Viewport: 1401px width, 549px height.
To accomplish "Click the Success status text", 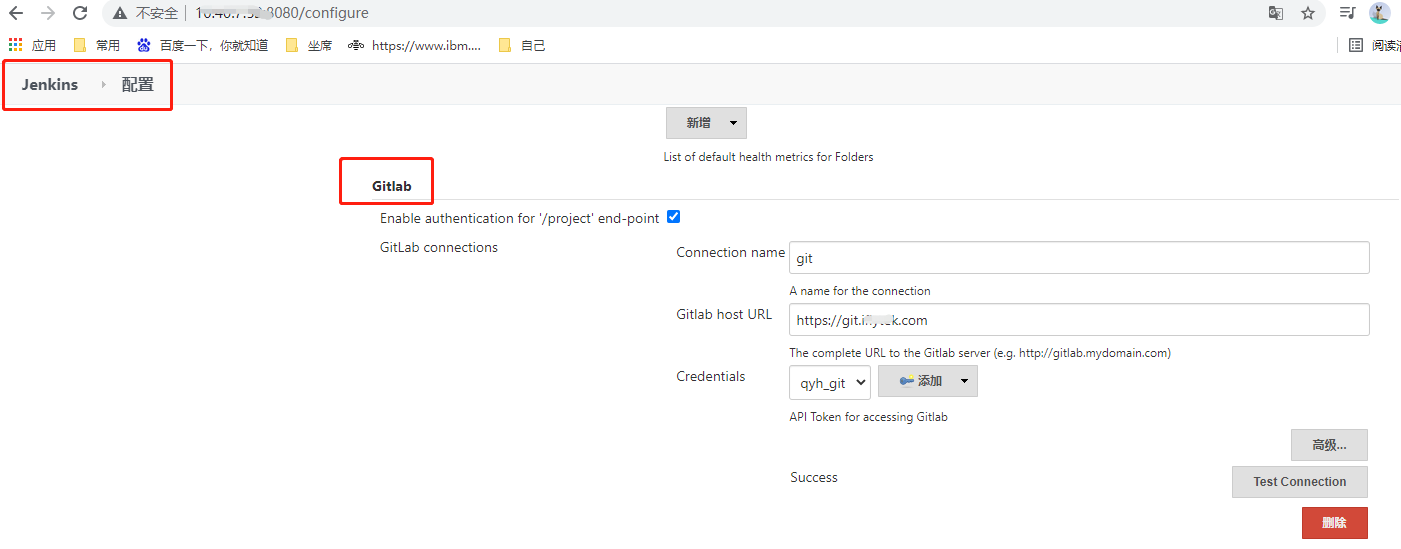I will 814,477.
